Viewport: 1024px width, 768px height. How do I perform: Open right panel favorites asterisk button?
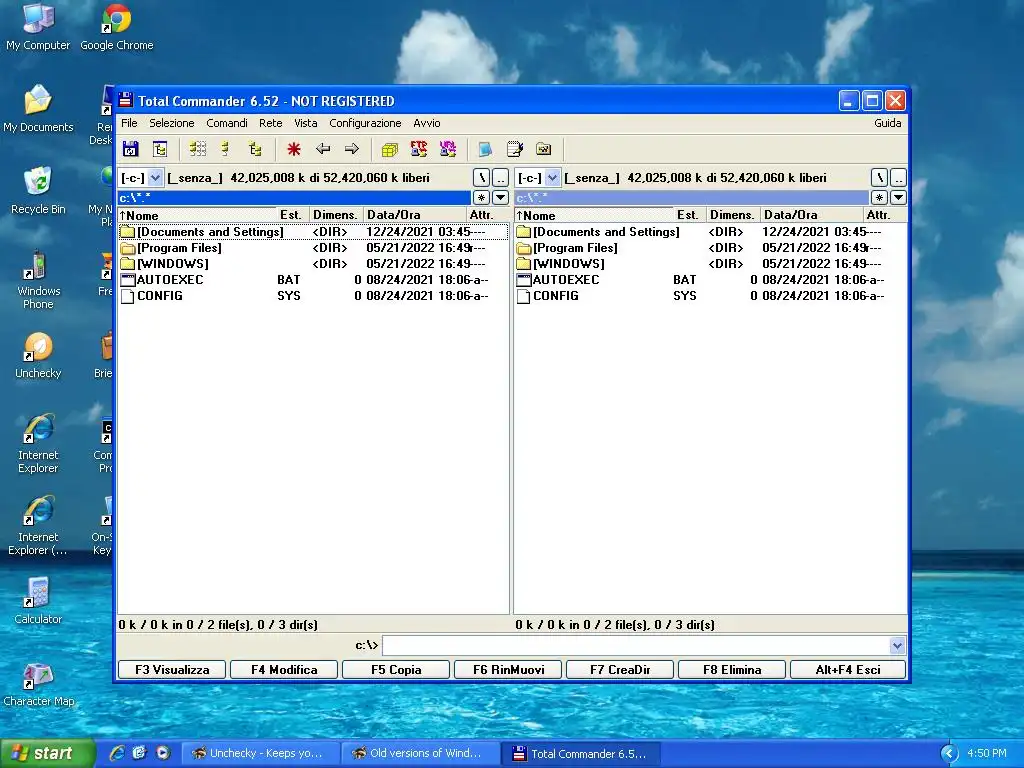(880, 197)
